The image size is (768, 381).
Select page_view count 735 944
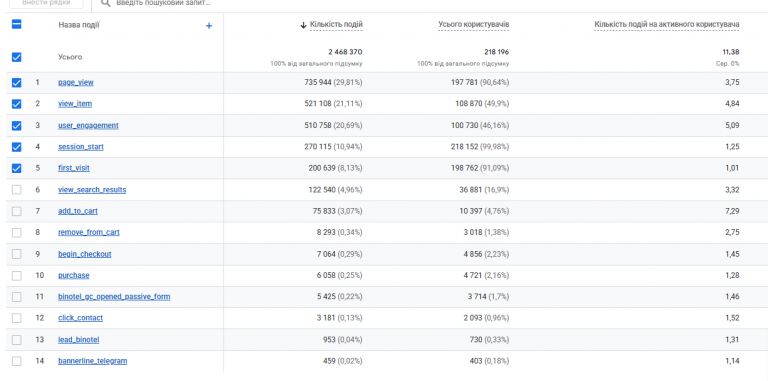click(318, 83)
